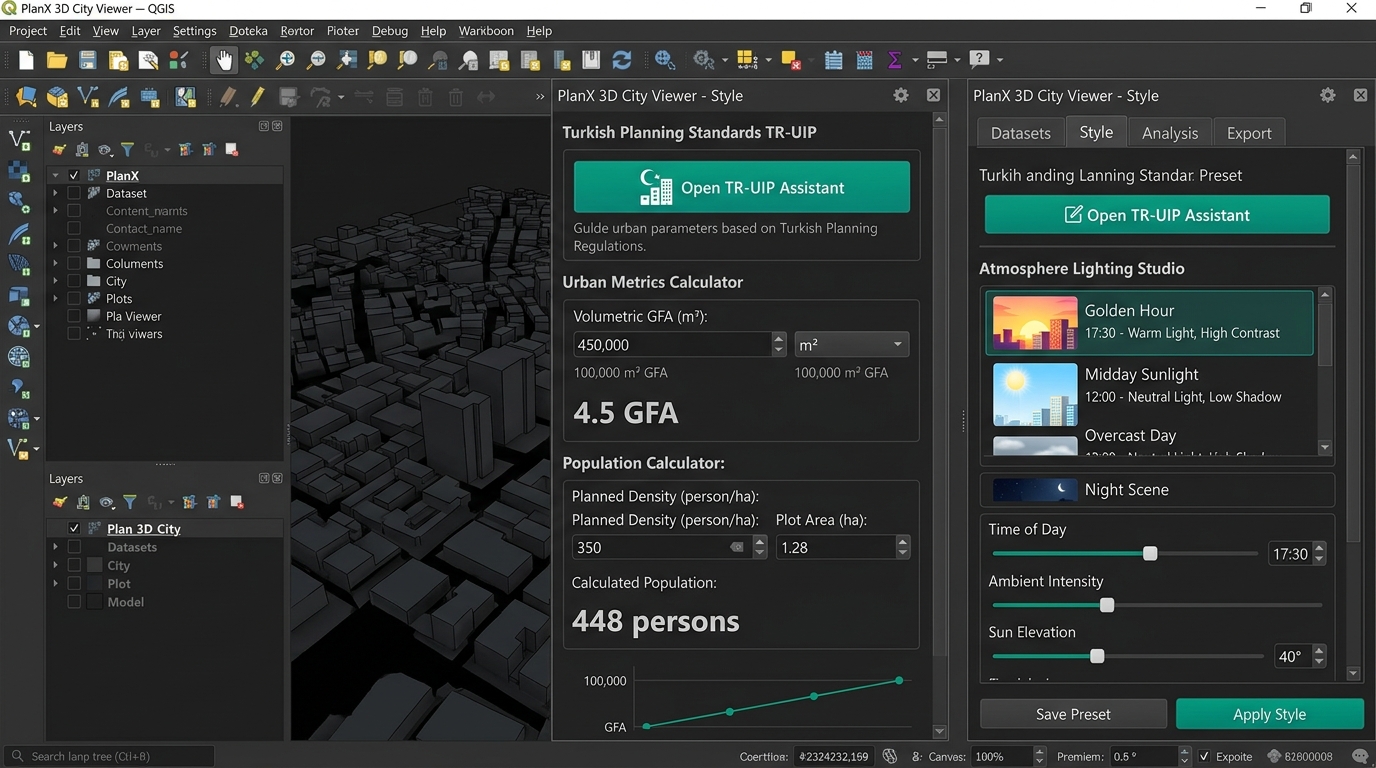
Task: Click the Apply Style button
Action: pos(1270,714)
